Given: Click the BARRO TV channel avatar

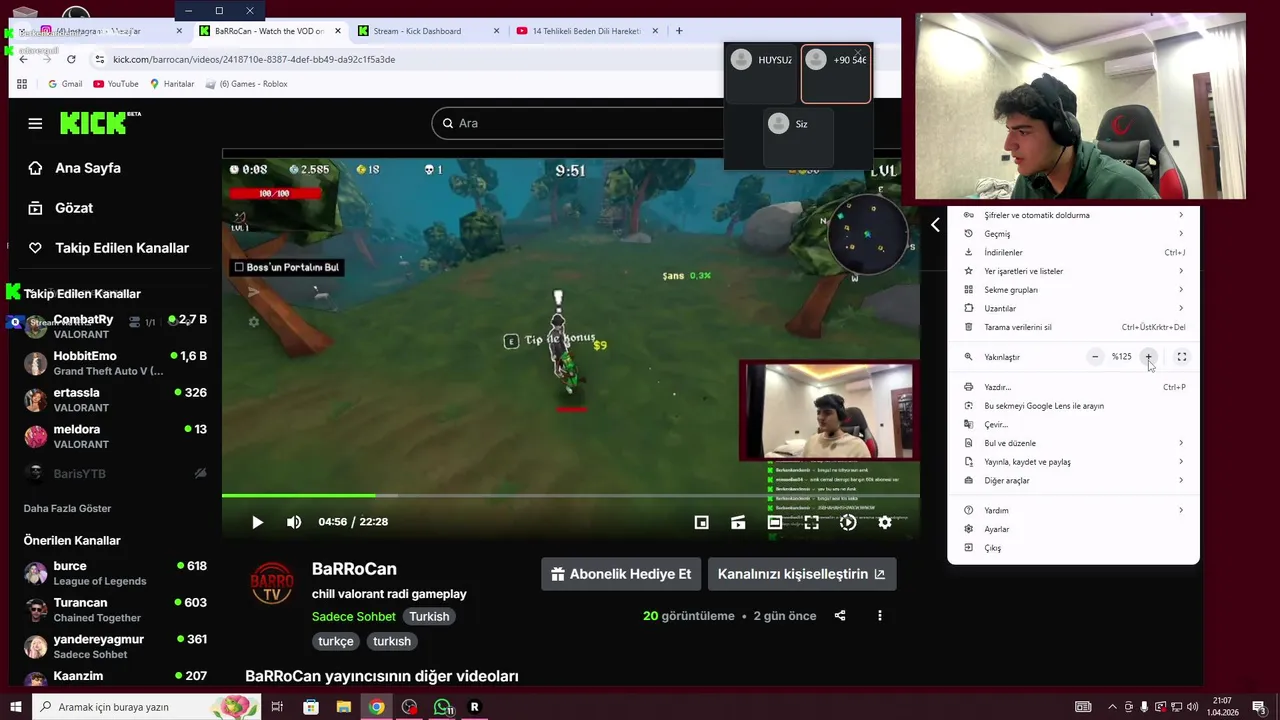Looking at the screenshot, I should coord(272,585).
